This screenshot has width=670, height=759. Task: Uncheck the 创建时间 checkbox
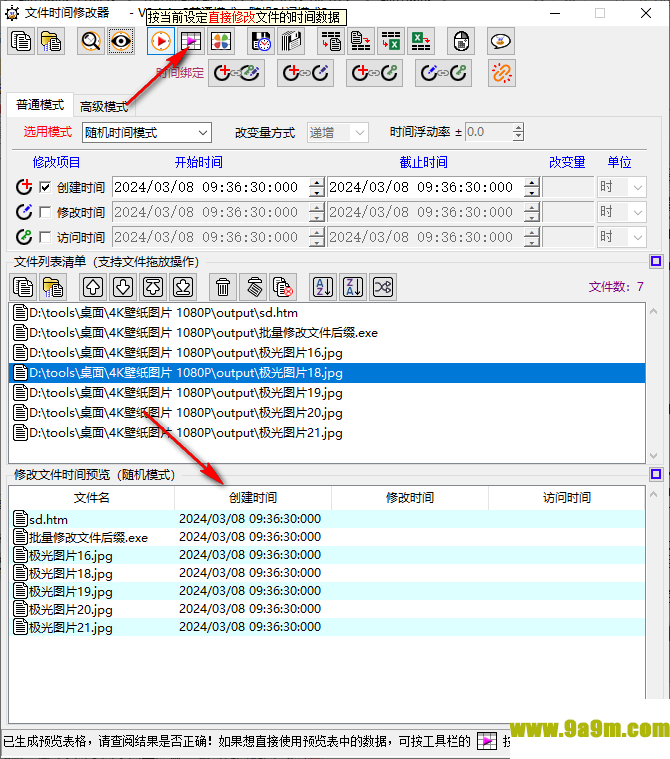coord(45,187)
